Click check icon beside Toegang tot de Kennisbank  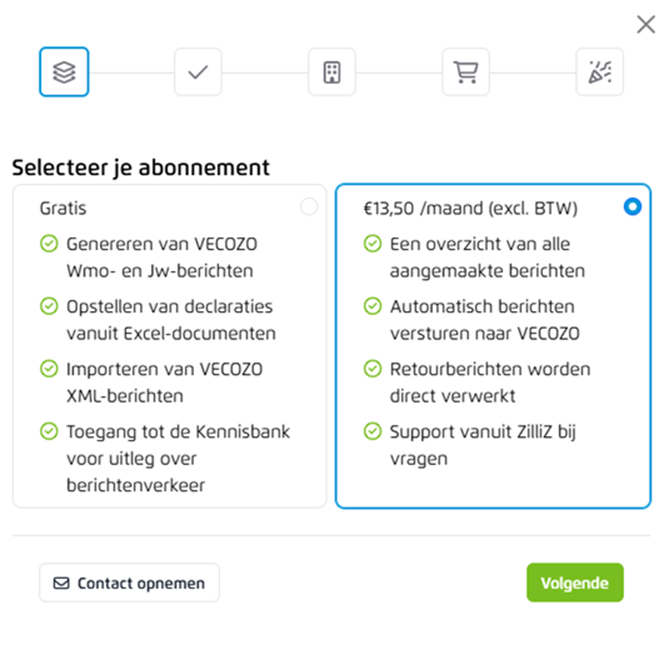[48, 432]
